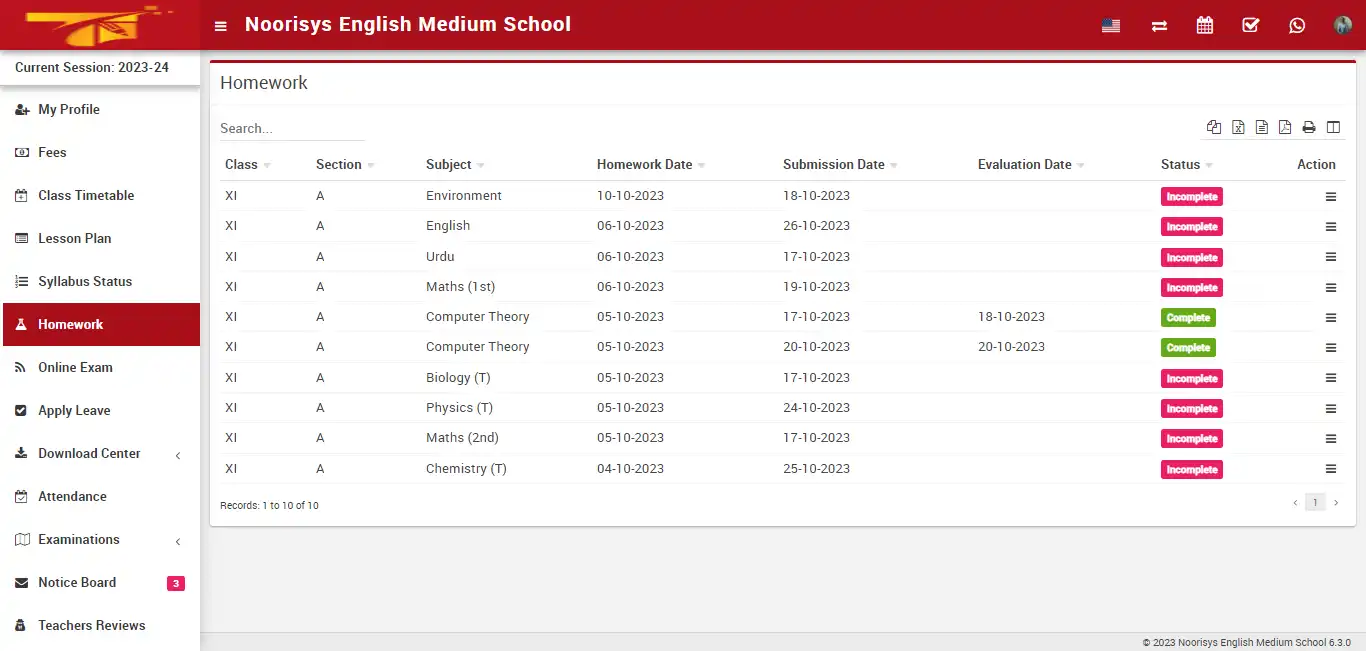Export homework table to Excel

click(1238, 127)
